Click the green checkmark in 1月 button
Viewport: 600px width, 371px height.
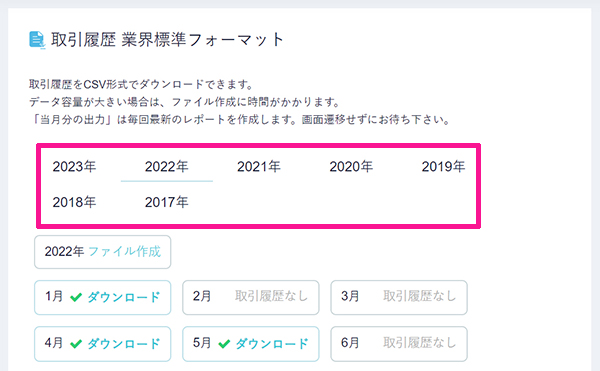pyautogui.click(x=76, y=297)
